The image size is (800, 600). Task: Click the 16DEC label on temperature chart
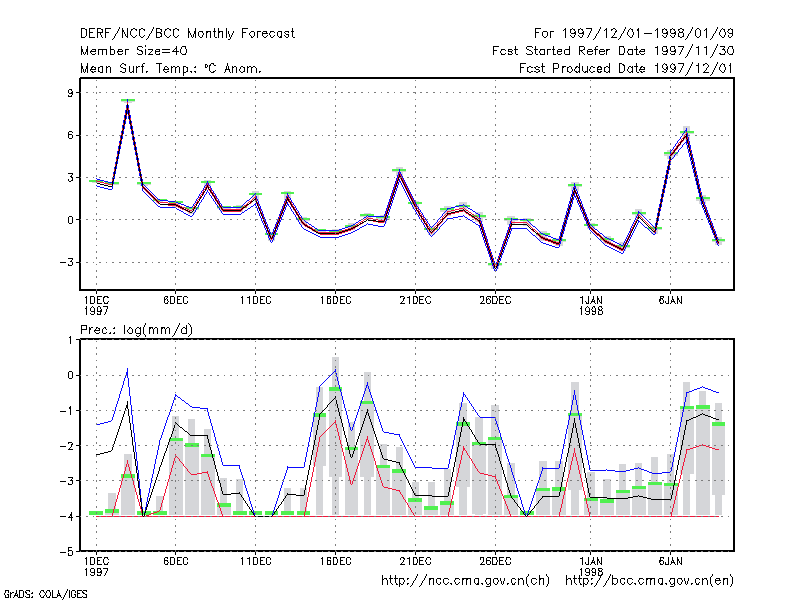(x=336, y=301)
